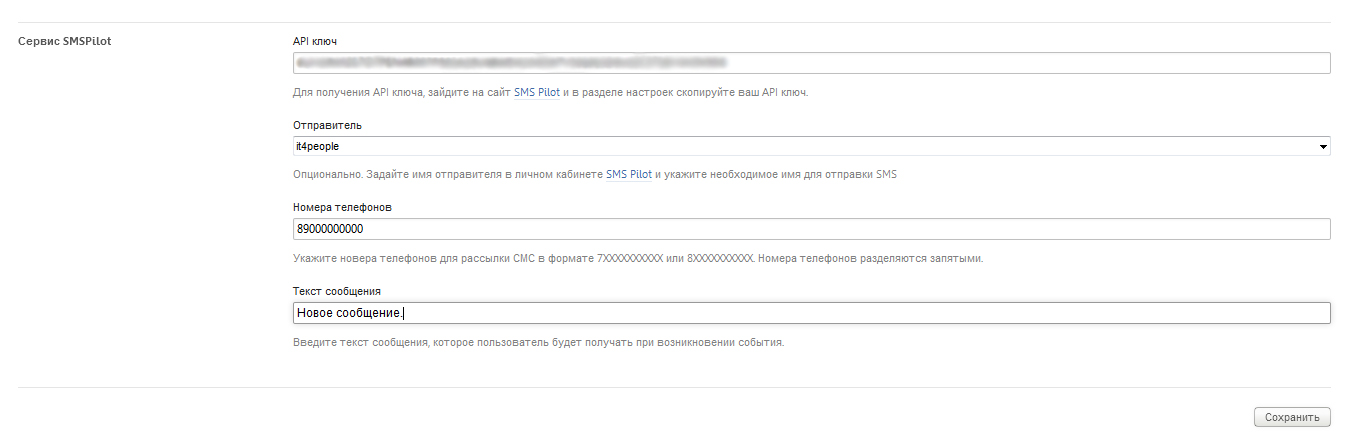Click the 'Текст сообщения' field label
1346x440 pixels.
(x=336, y=291)
